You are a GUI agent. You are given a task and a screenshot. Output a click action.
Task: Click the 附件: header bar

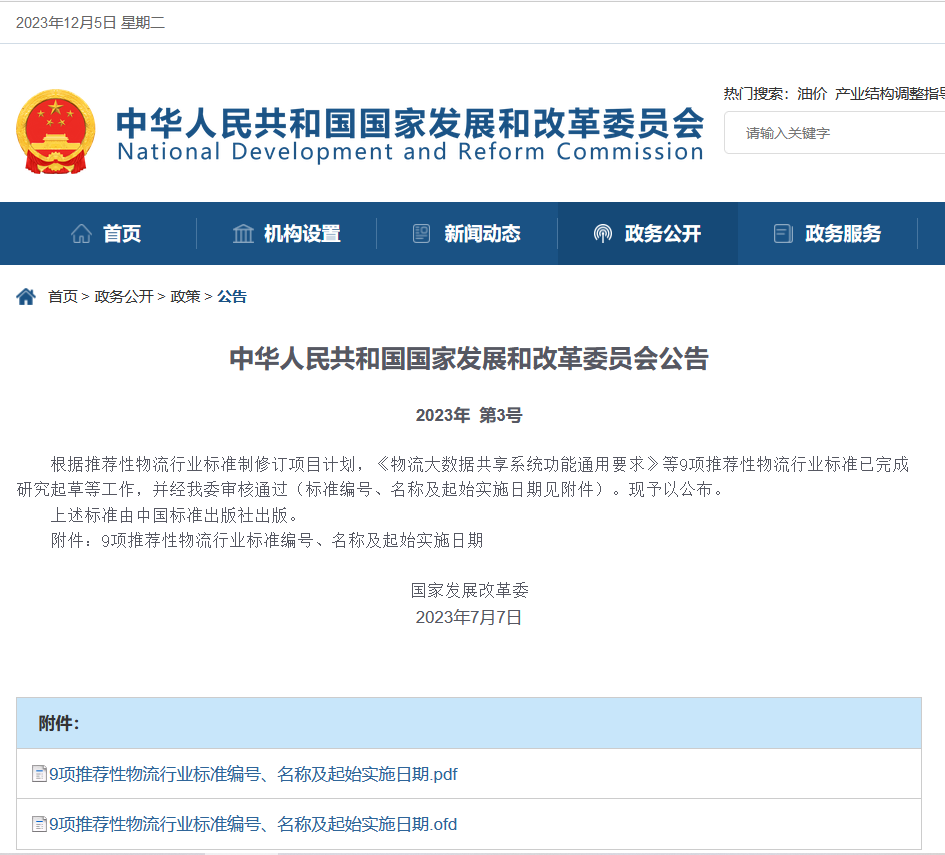click(469, 723)
